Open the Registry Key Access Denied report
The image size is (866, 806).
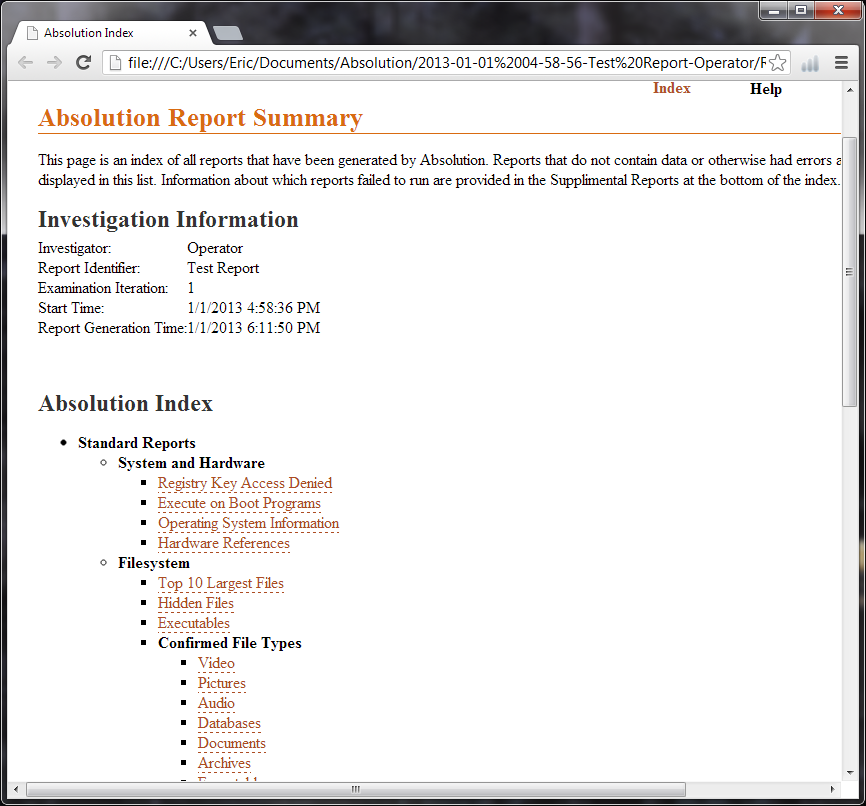244,483
